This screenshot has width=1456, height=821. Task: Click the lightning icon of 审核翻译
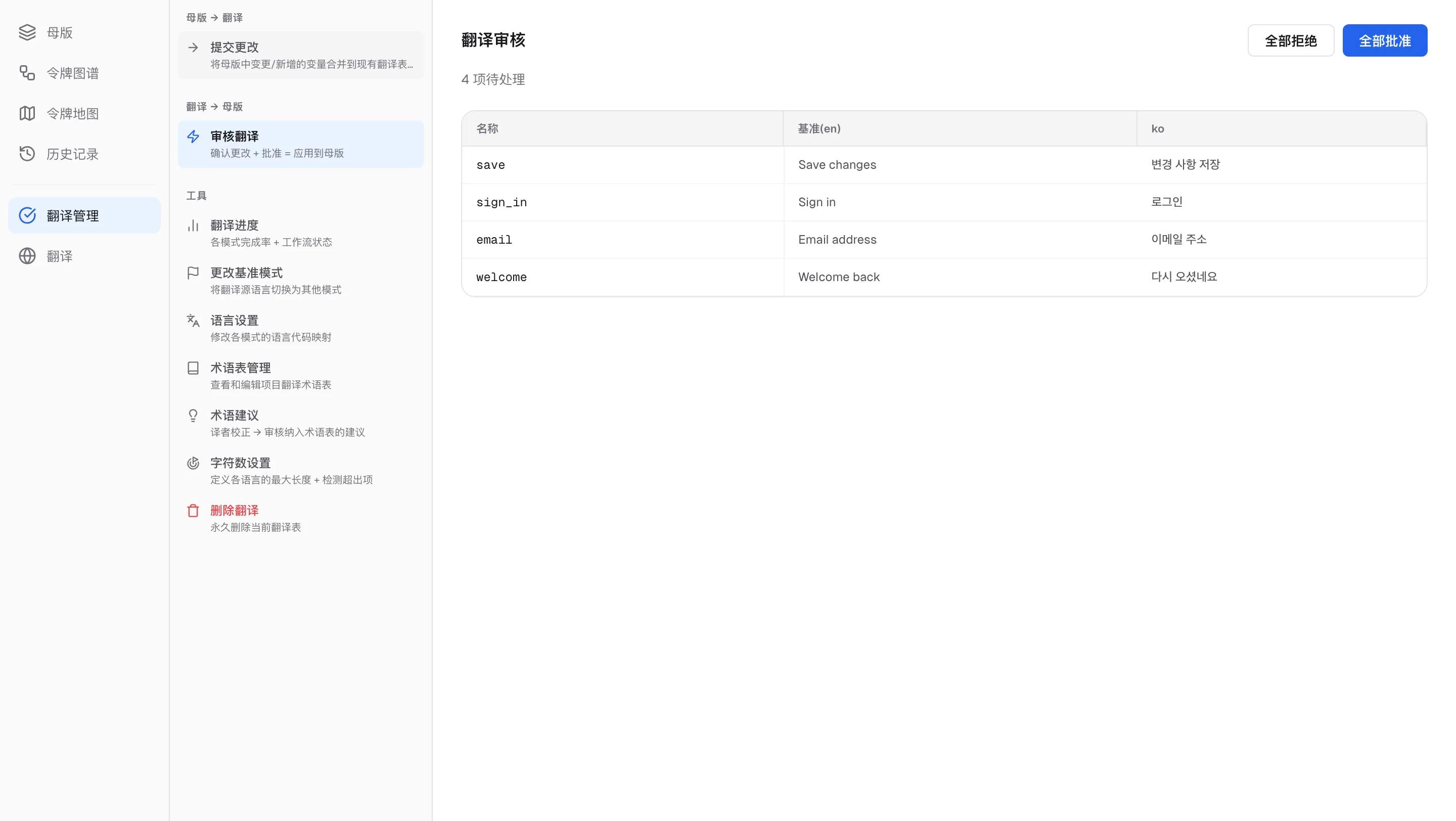[x=193, y=136]
